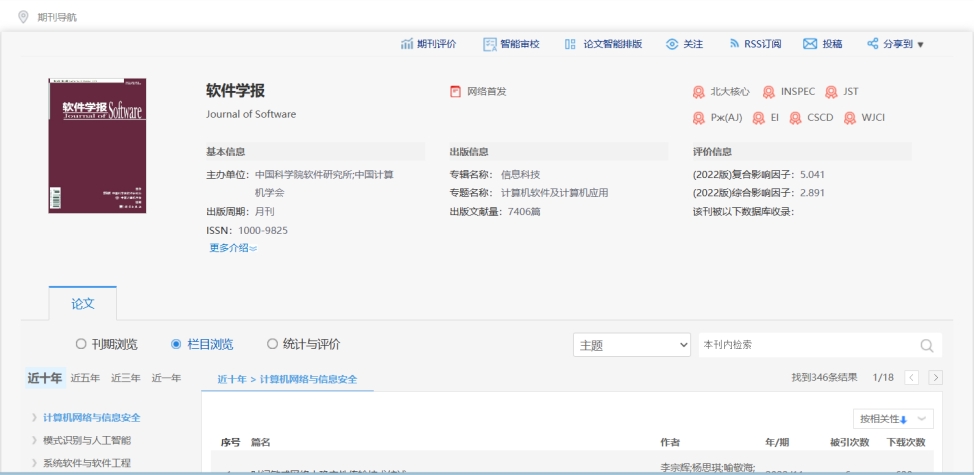Click the 期刊评价 bar chart icon
This screenshot has width=975, height=475.
[x=407, y=44]
